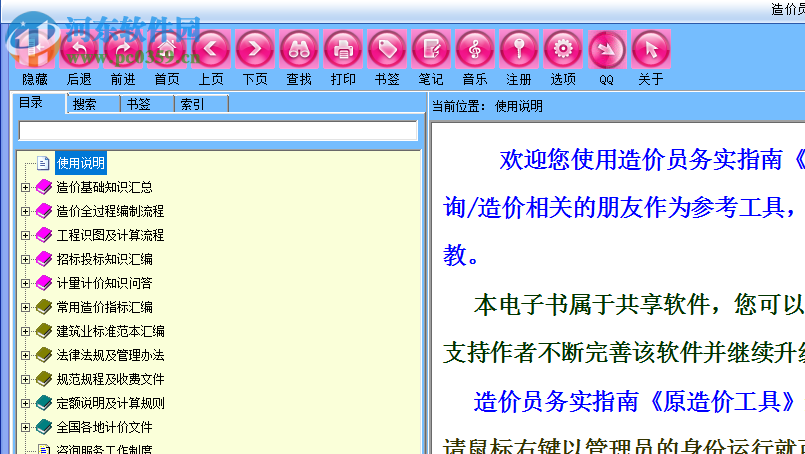The width and height of the screenshot is (805, 454).
Task: Expand the 招标投标知识汇编 node
Action: coord(25,259)
